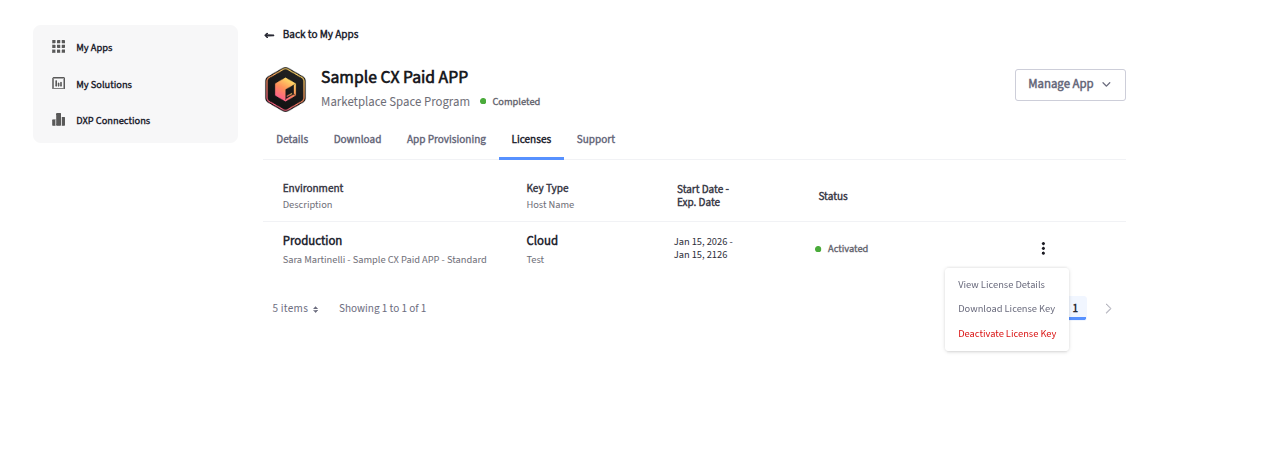Switch to the Details tab
The width and height of the screenshot is (1270, 459).
[292, 140]
